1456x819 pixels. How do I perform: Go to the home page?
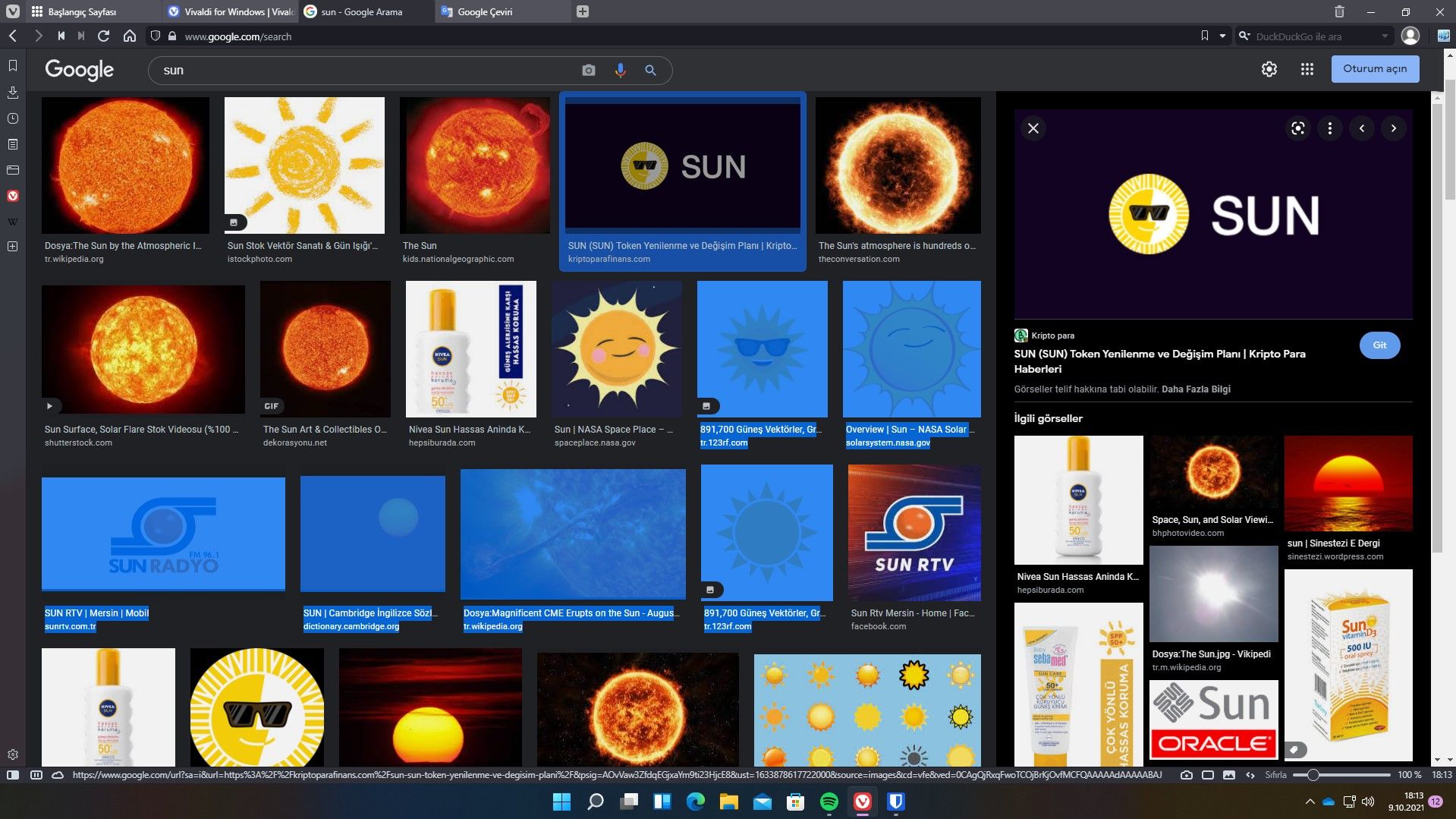coord(130,36)
